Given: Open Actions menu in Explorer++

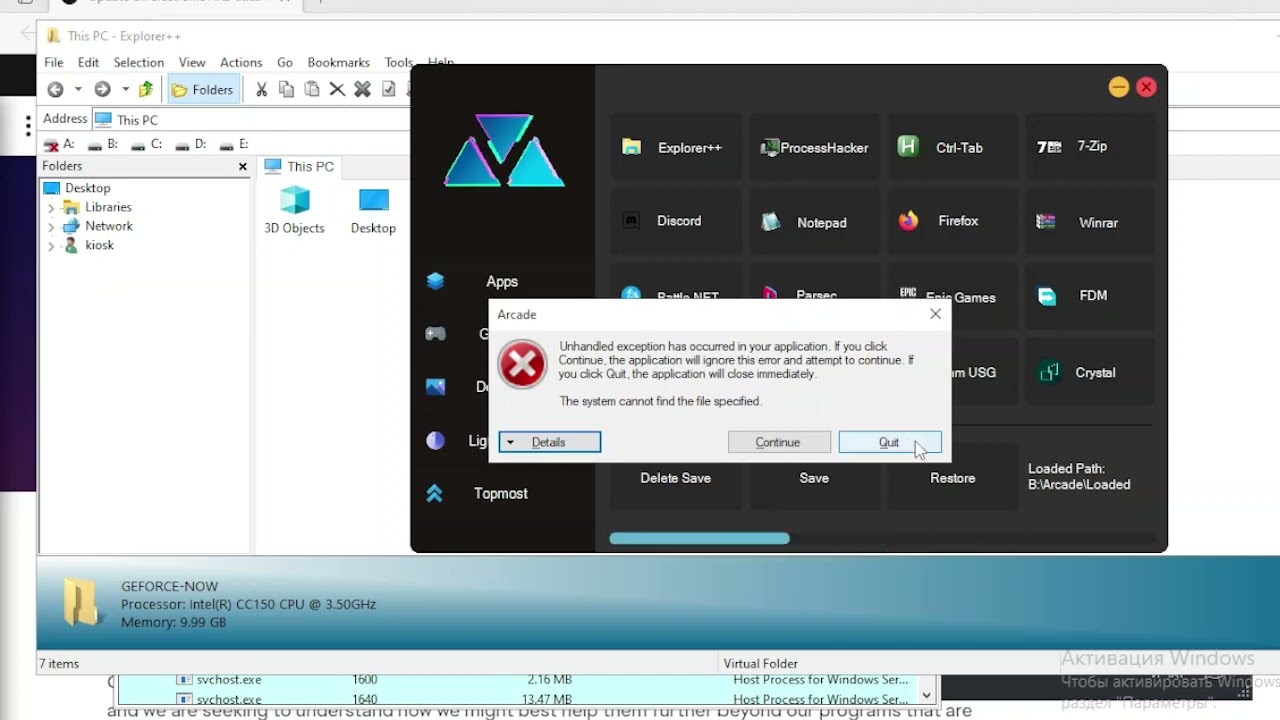Looking at the screenshot, I should coord(241,63).
